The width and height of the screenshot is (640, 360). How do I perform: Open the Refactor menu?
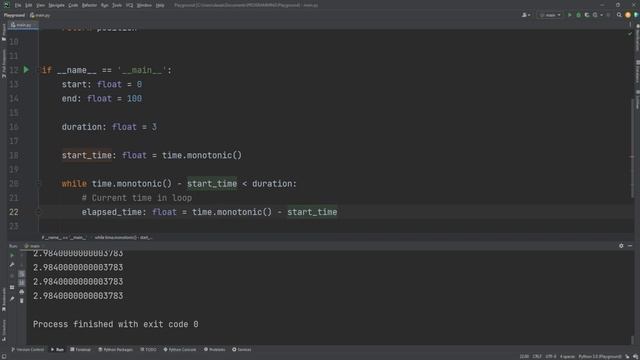pos(89,5)
